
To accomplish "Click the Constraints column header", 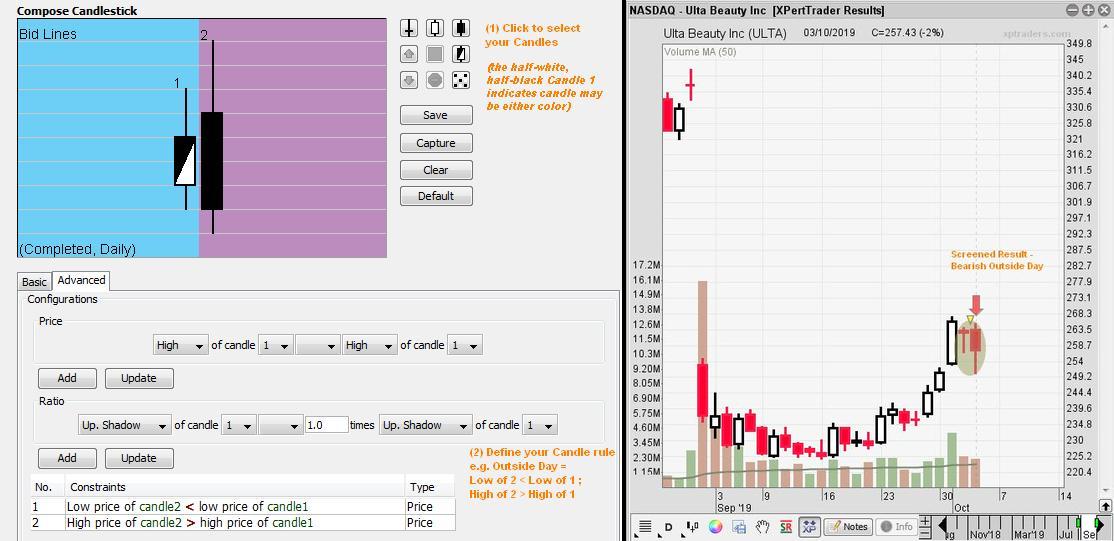I will [x=234, y=487].
